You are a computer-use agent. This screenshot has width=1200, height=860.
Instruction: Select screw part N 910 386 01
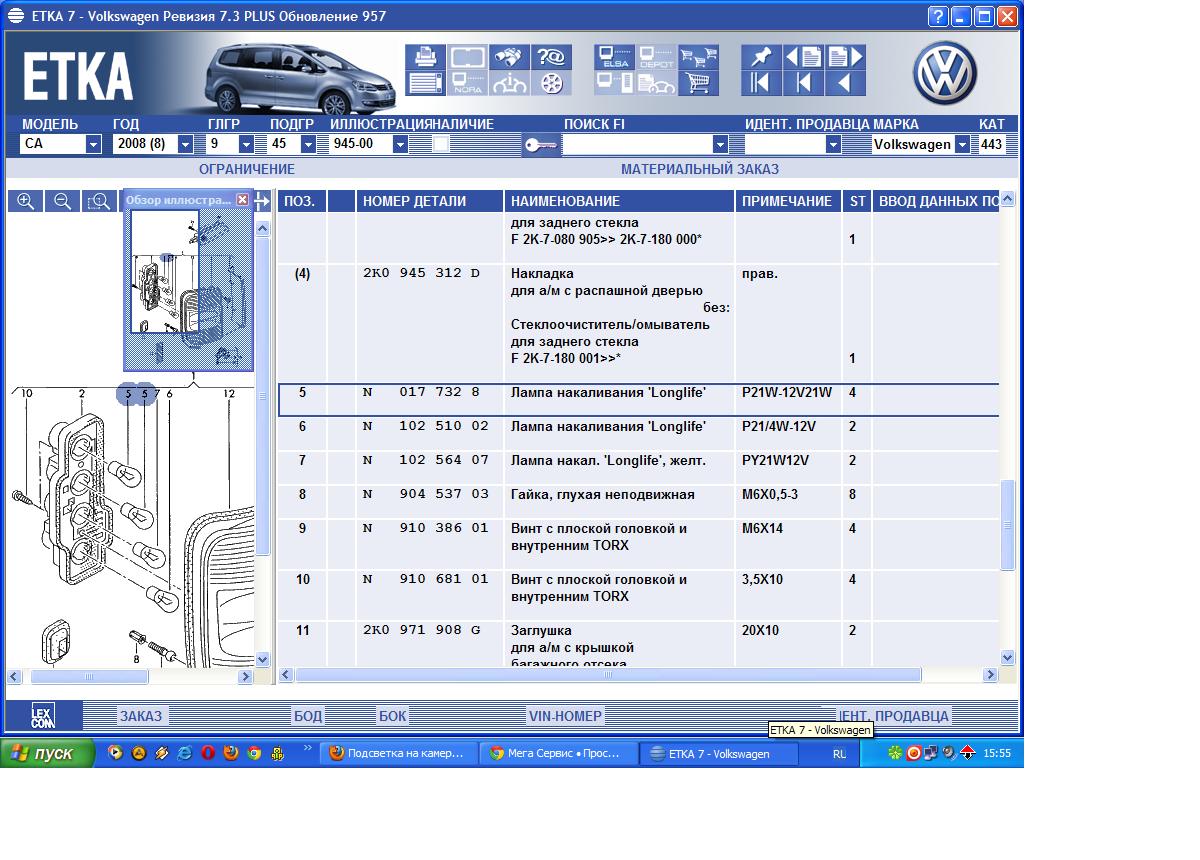click(638, 544)
